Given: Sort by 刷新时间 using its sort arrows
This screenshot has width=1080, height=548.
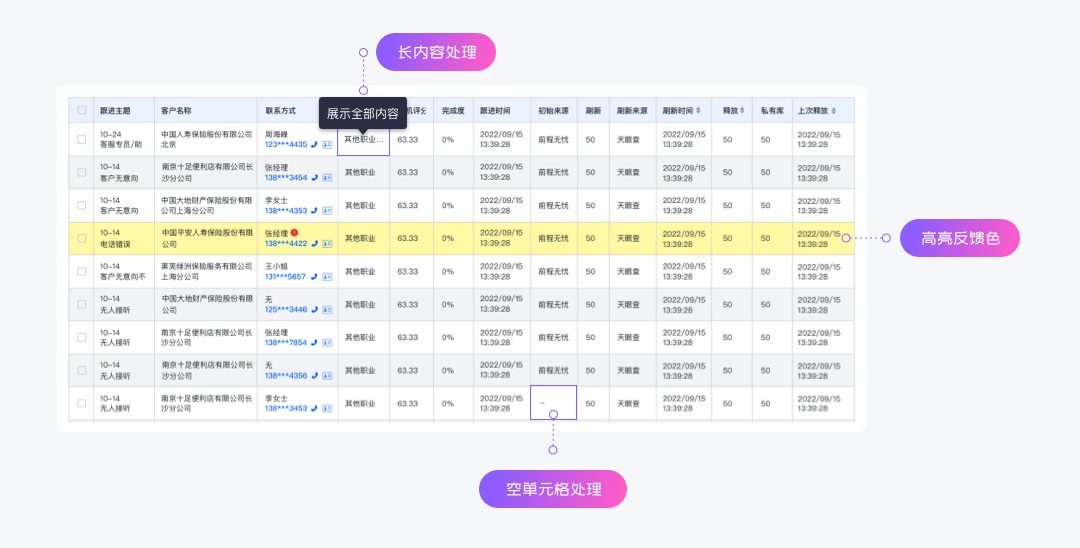Looking at the screenshot, I should (699, 110).
